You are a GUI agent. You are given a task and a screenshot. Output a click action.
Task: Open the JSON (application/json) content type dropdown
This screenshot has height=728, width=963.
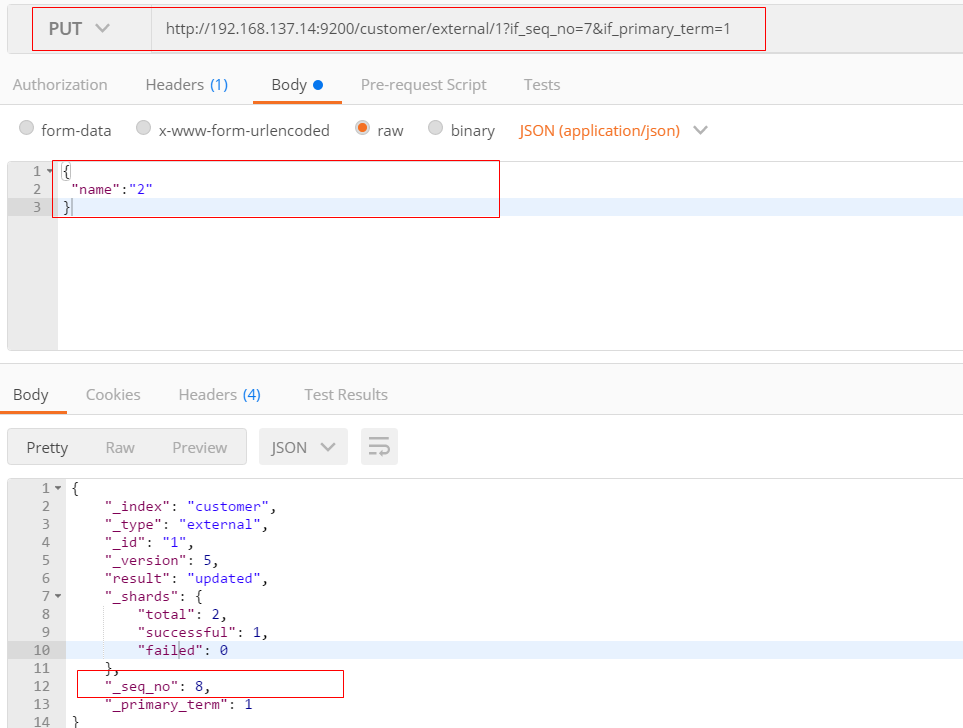613,130
